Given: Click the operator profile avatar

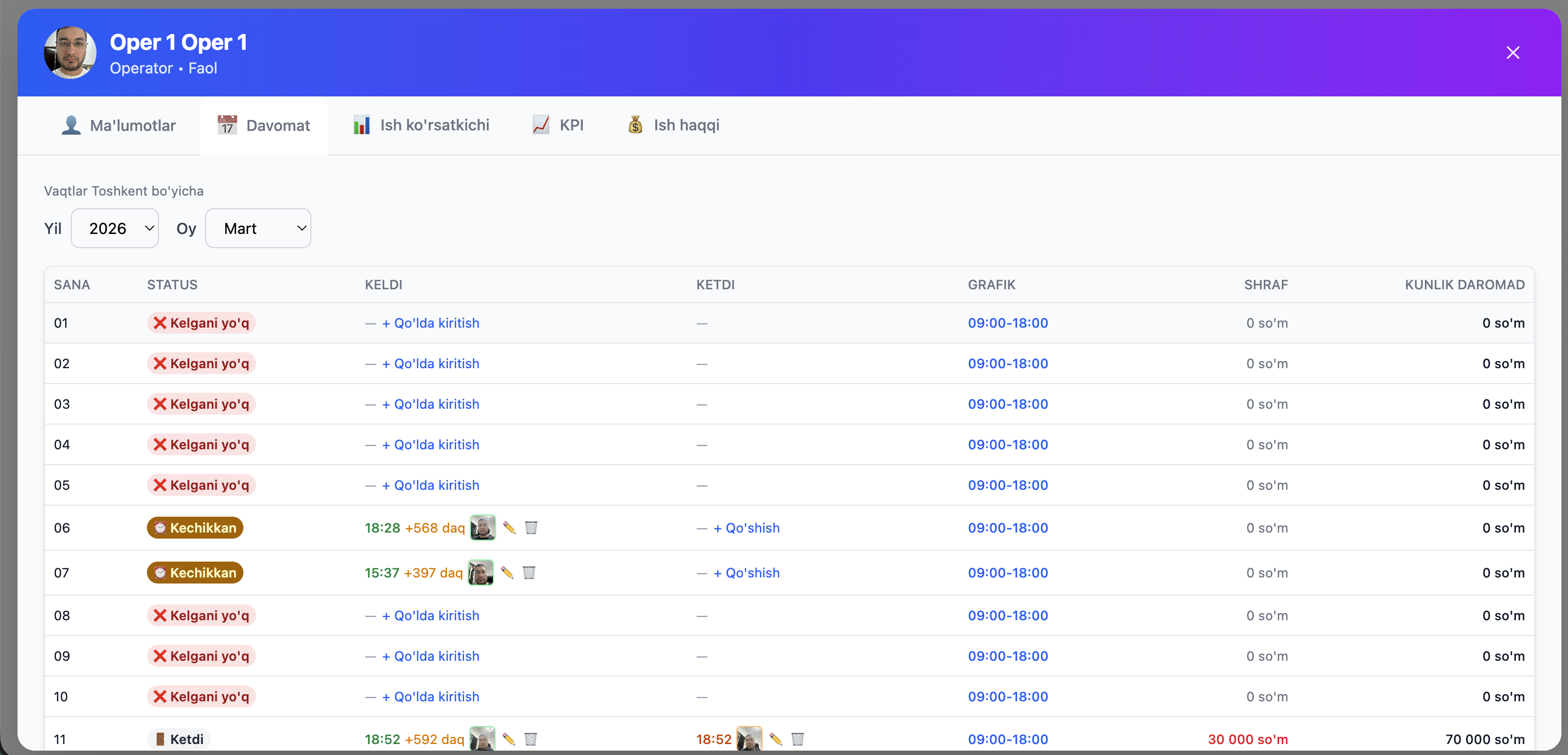Looking at the screenshot, I should pos(70,53).
